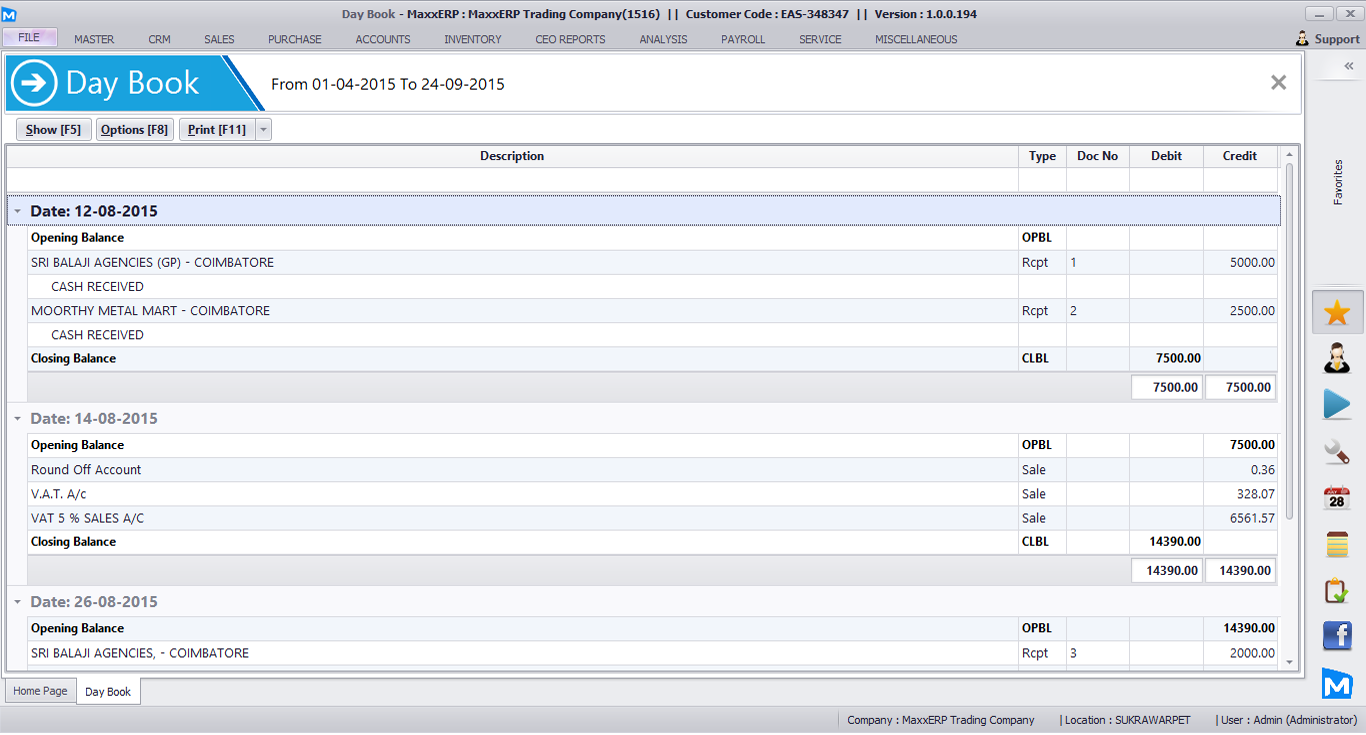Close the Day Book panel

[1278, 83]
